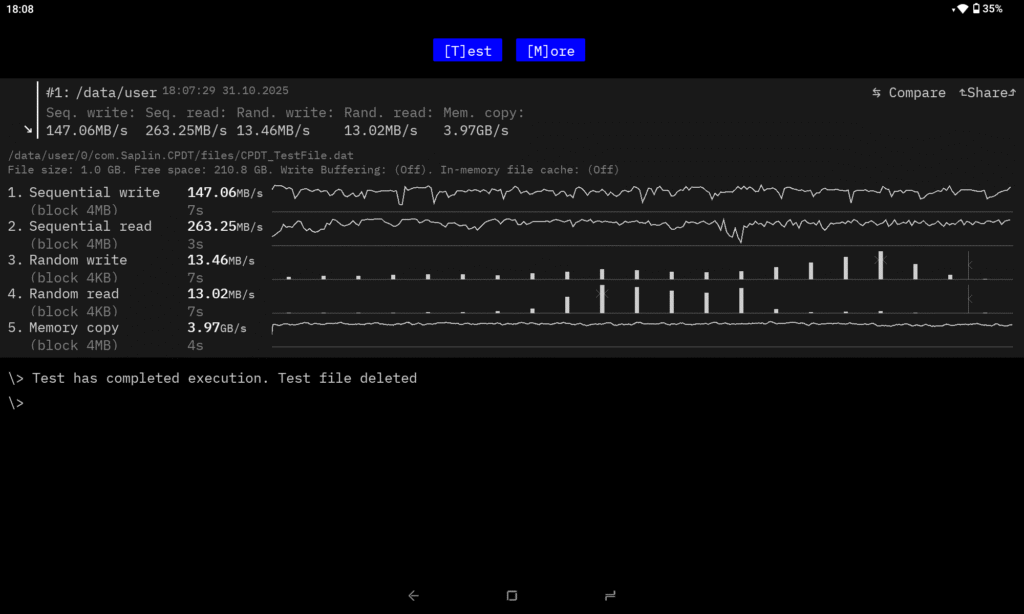Tap the [T]est button
The image size is (1024, 614).
click(467, 51)
